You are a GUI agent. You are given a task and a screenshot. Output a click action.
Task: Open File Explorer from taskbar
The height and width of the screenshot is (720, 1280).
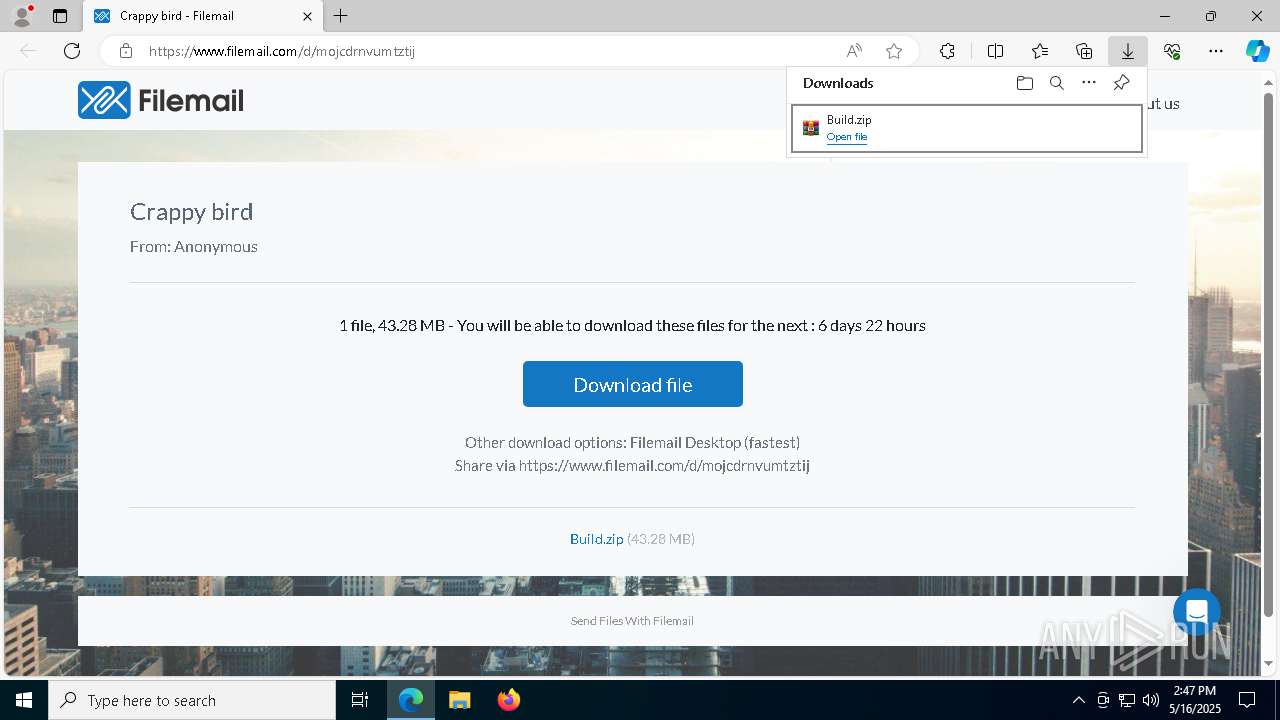pos(459,700)
